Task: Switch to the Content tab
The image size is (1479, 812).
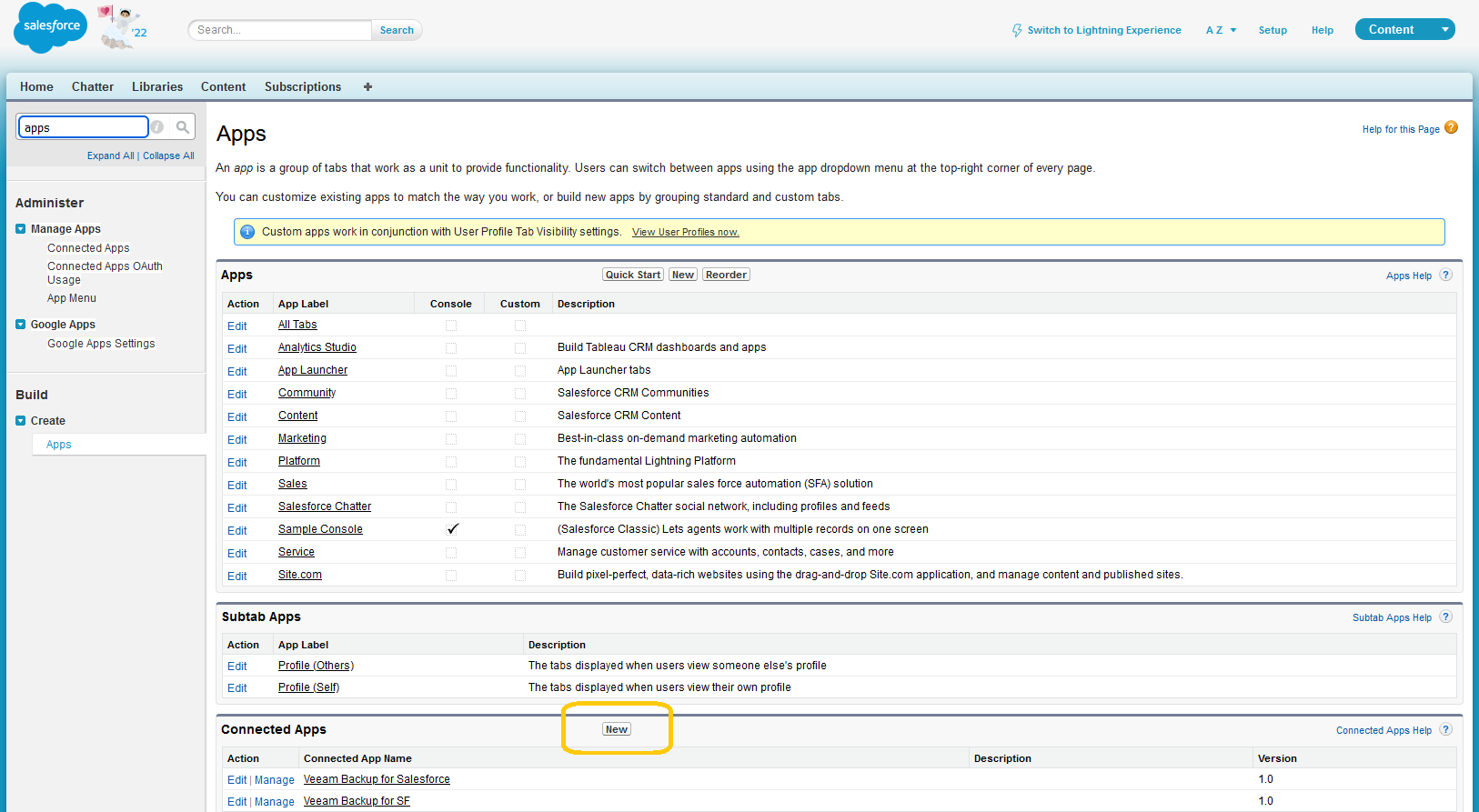Action: [223, 86]
